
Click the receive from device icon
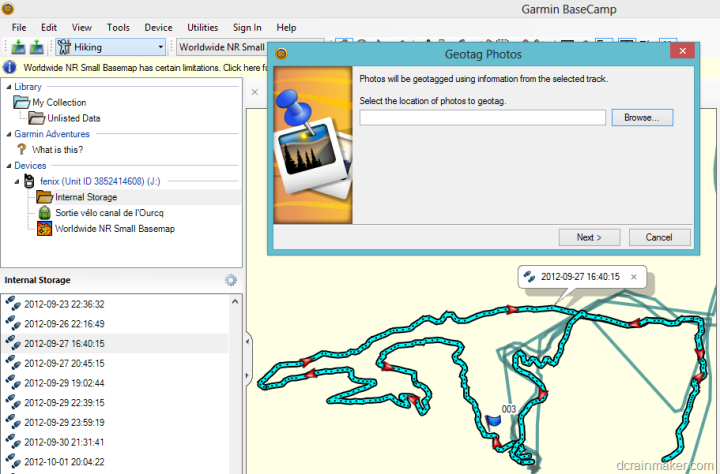pos(36,47)
